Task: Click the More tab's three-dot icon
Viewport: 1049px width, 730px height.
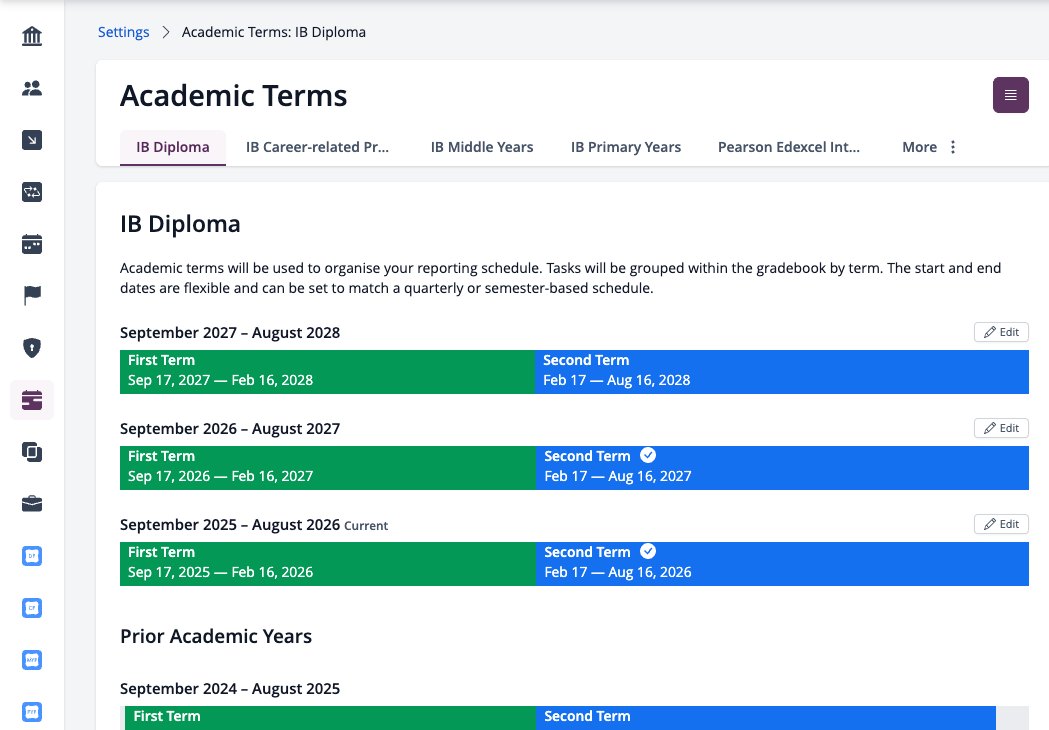Action: coord(953,147)
